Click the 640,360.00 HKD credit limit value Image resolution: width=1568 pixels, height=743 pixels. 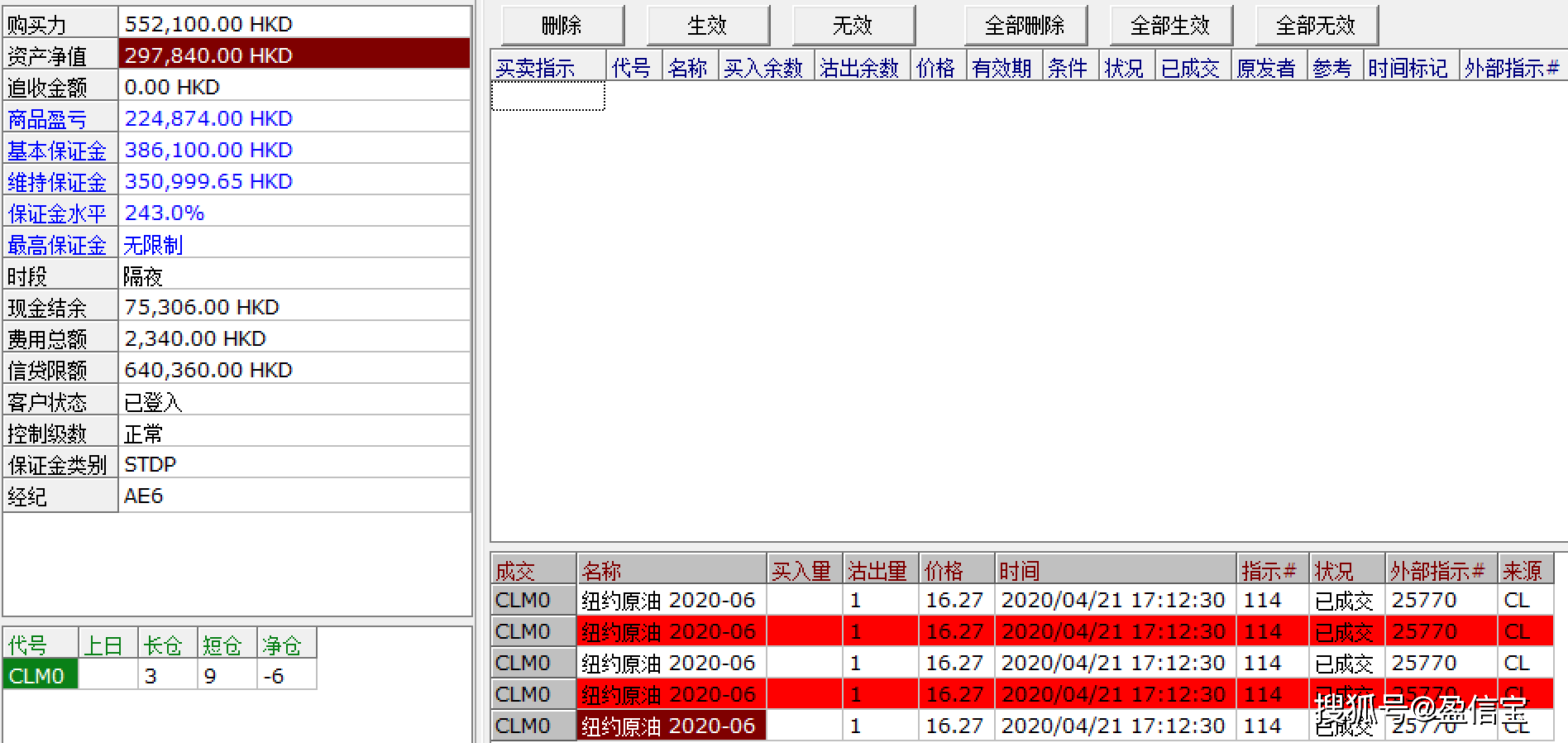coord(208,370)
